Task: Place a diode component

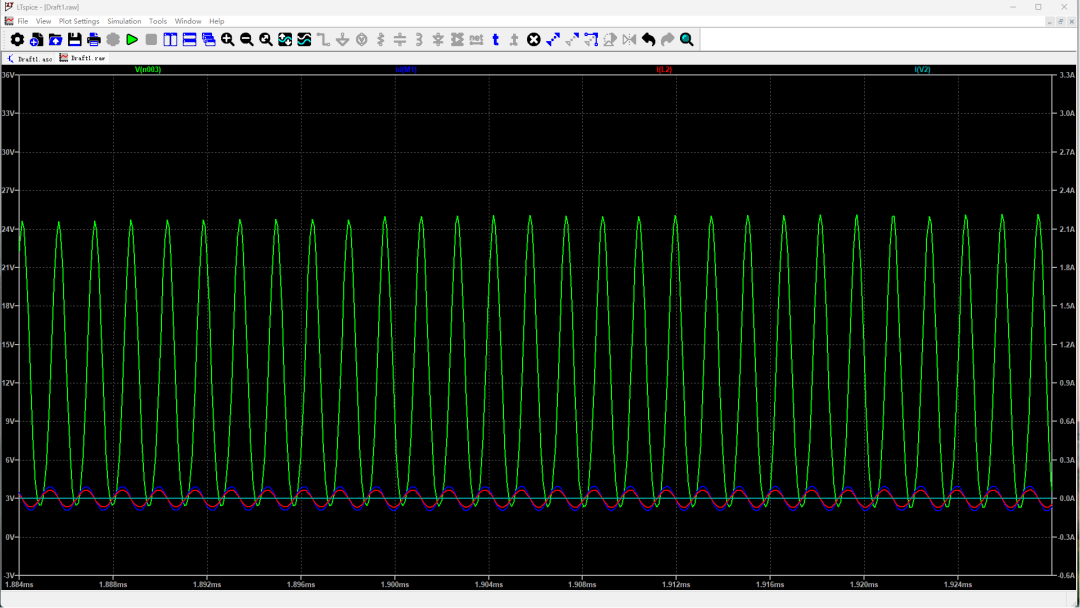Action: [x=438, y=40]
